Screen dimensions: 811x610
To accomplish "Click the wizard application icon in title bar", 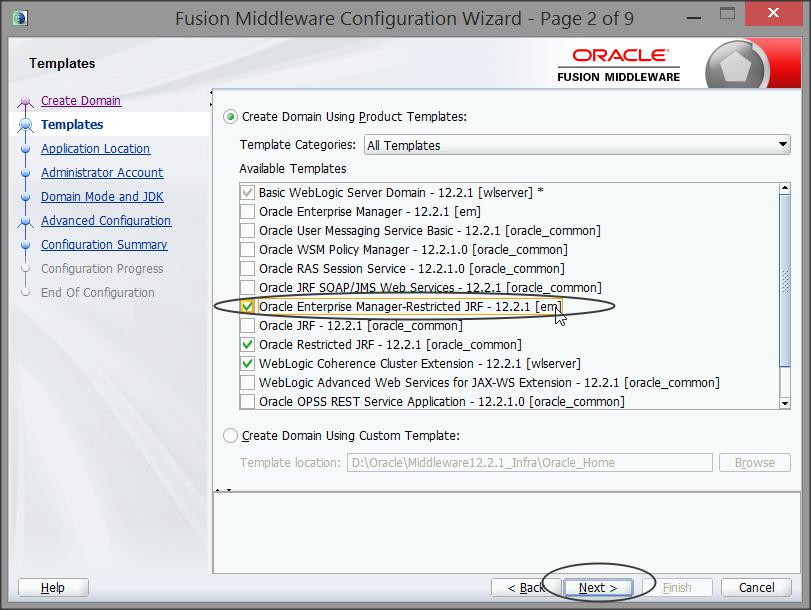I will pos(20,18).
